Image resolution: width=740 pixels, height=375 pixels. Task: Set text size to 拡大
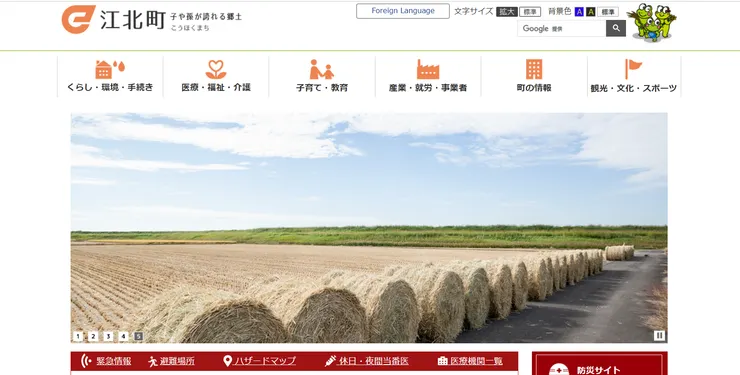pyautogui.click(x=506, y=12)
